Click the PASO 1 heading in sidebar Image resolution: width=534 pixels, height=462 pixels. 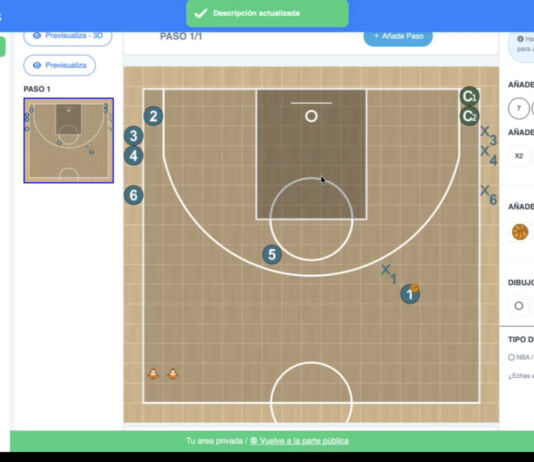(37, 89)
